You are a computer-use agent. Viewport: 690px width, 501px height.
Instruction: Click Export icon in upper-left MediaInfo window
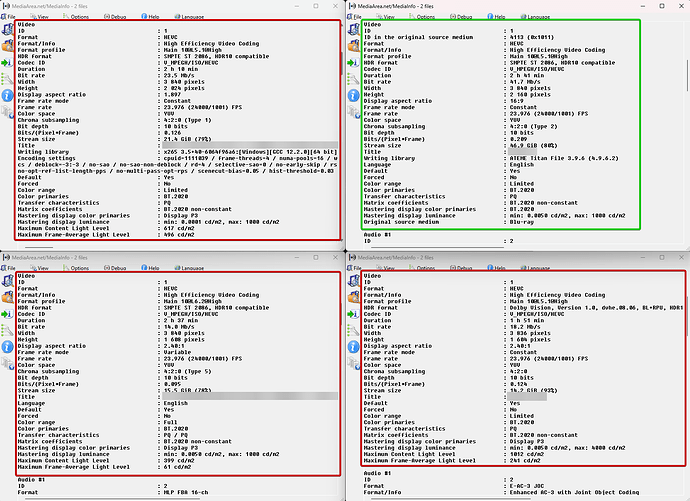coord(7,63)
